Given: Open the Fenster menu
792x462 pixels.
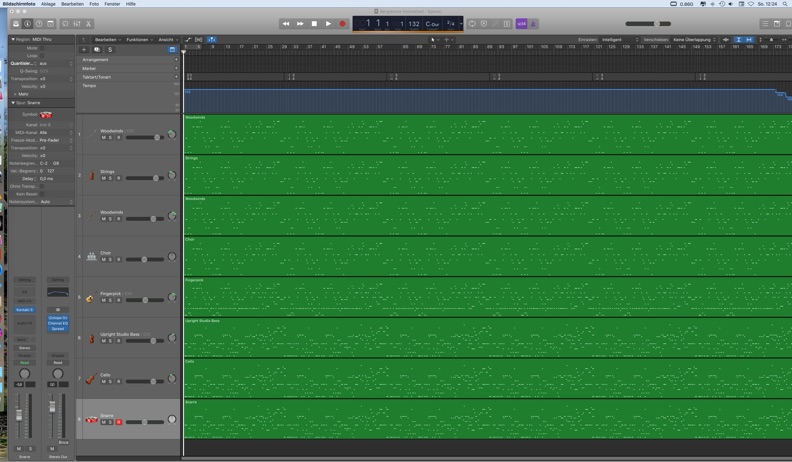Looking at the screenshot, I should [112, 4].
